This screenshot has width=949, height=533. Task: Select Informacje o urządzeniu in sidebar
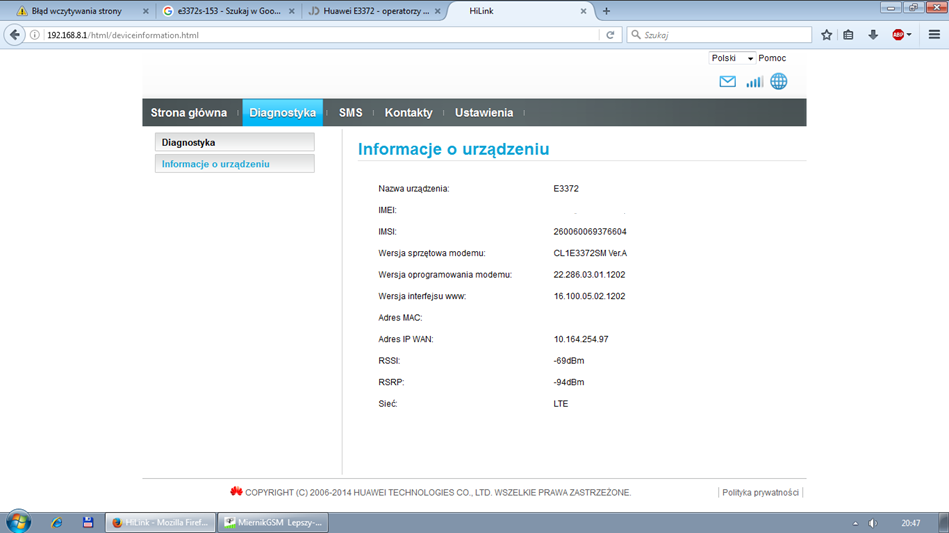click(x=216, y=164)
